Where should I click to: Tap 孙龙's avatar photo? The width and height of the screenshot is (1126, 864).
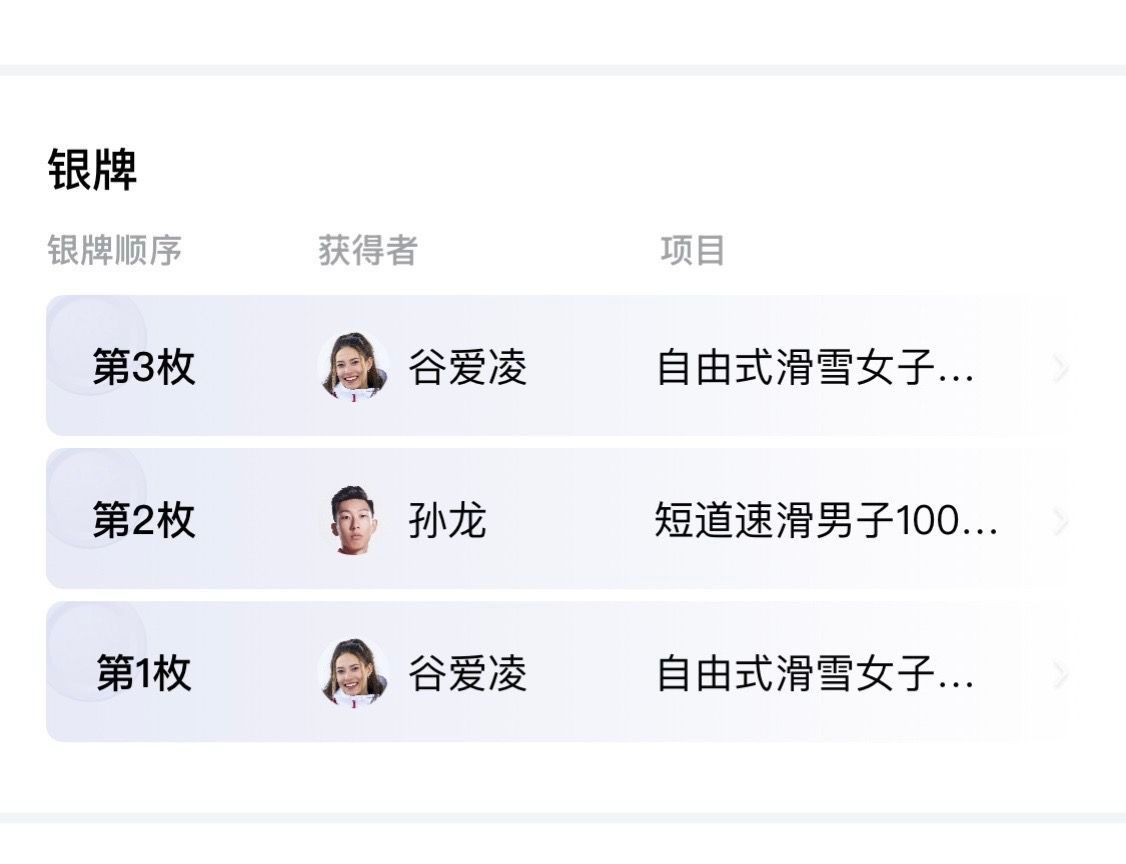[353, 520]
